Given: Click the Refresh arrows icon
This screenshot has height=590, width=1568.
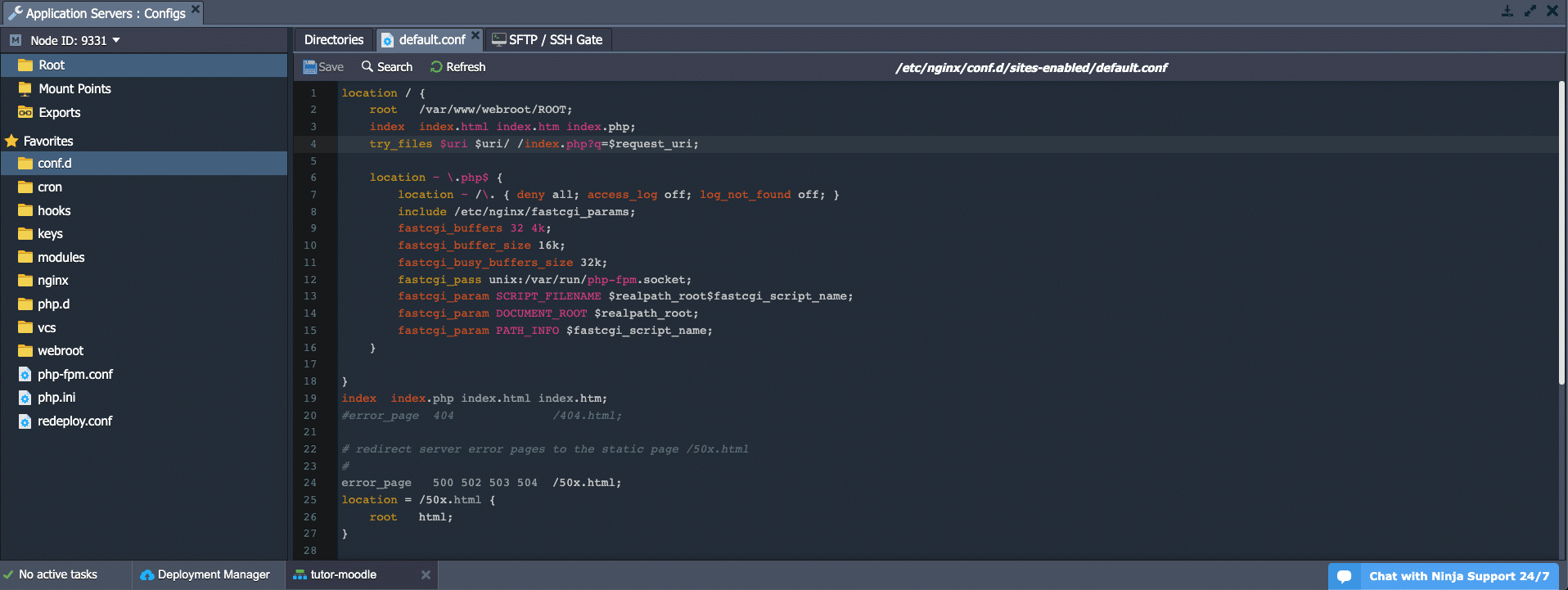Looking at the screenshot, I should click(436, 67).
